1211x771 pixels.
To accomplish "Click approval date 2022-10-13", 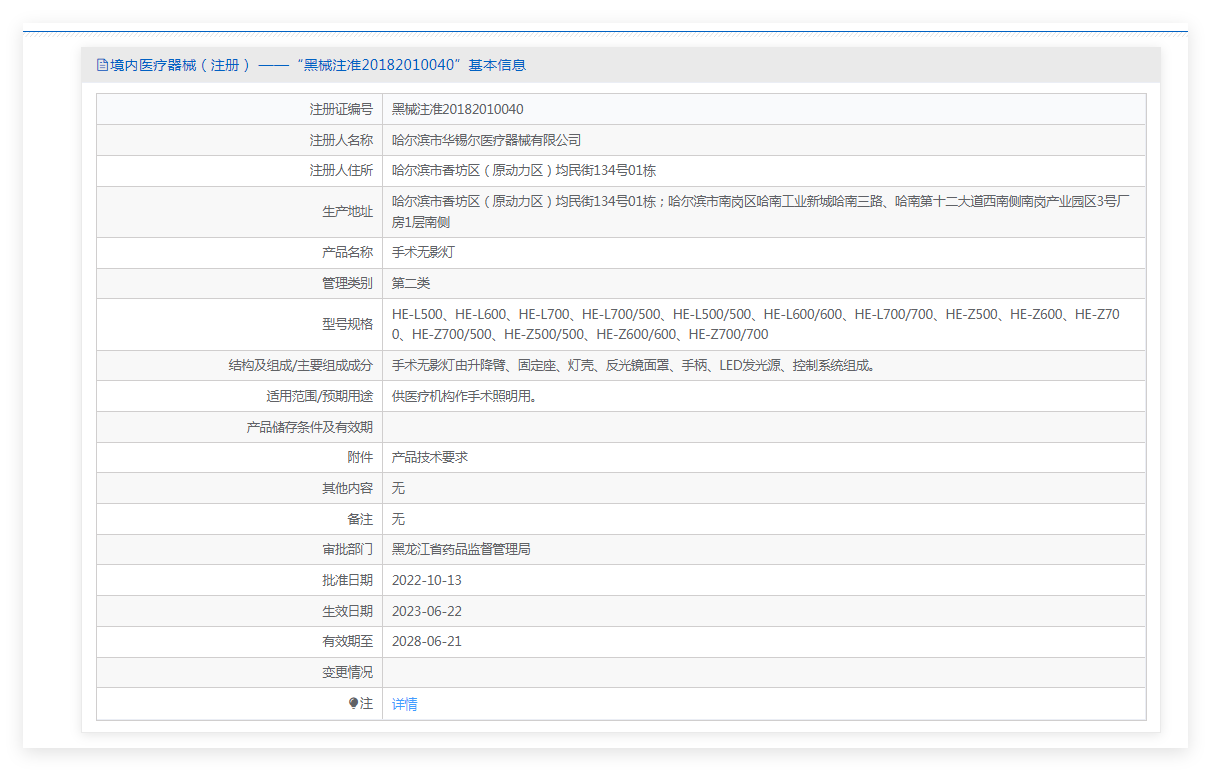I will click(x=427, y=580).
